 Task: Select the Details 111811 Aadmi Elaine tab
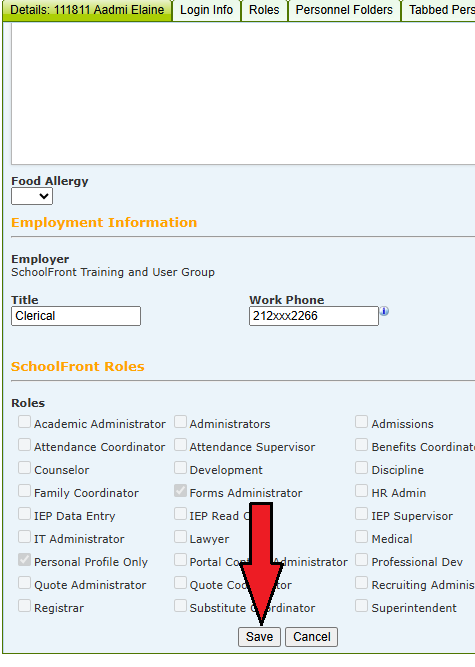pos(87,10)
